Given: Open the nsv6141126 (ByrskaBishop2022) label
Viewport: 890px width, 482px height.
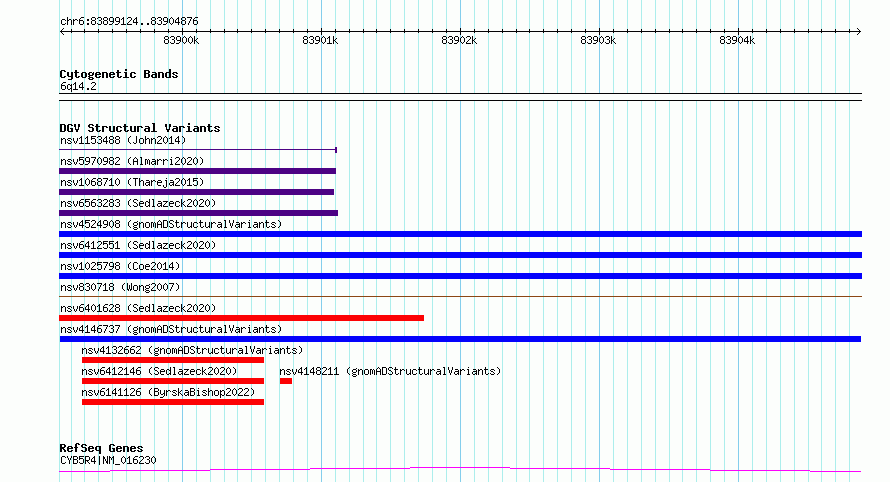Looking at the screenshot, I should click(168, 392).
